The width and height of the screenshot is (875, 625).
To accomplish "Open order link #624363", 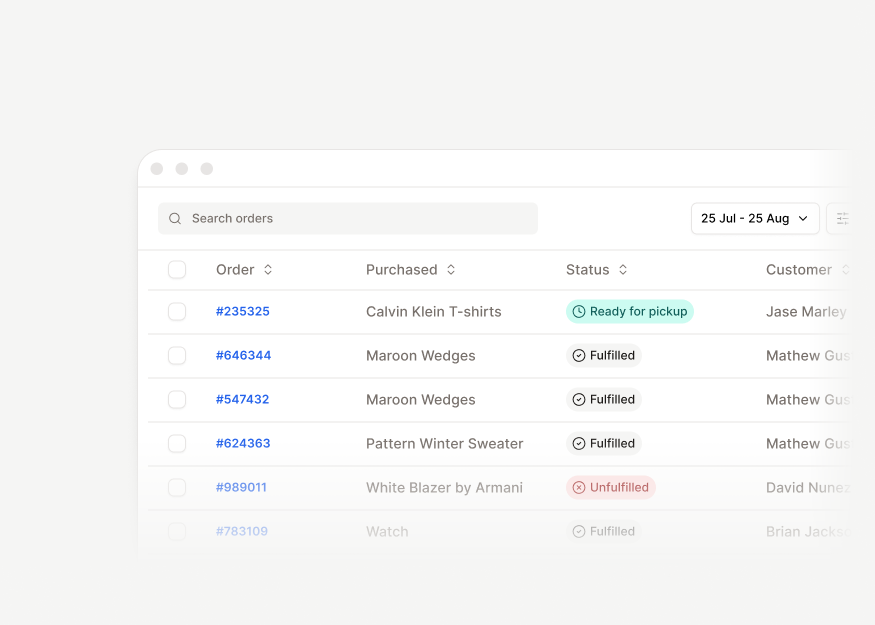I will click(x=243, y=444).
